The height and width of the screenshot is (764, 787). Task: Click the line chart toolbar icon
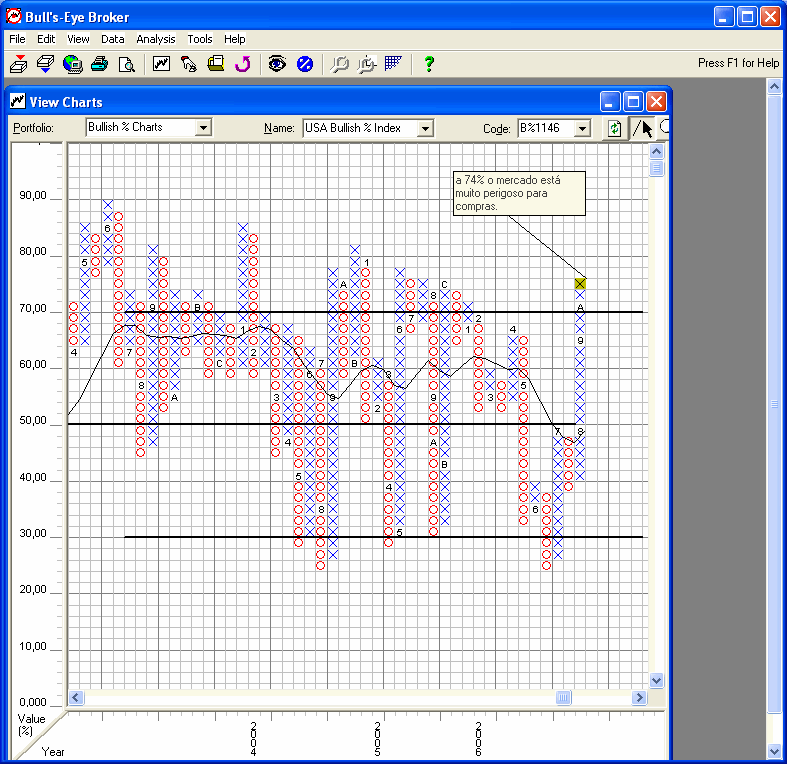[162, 64]
